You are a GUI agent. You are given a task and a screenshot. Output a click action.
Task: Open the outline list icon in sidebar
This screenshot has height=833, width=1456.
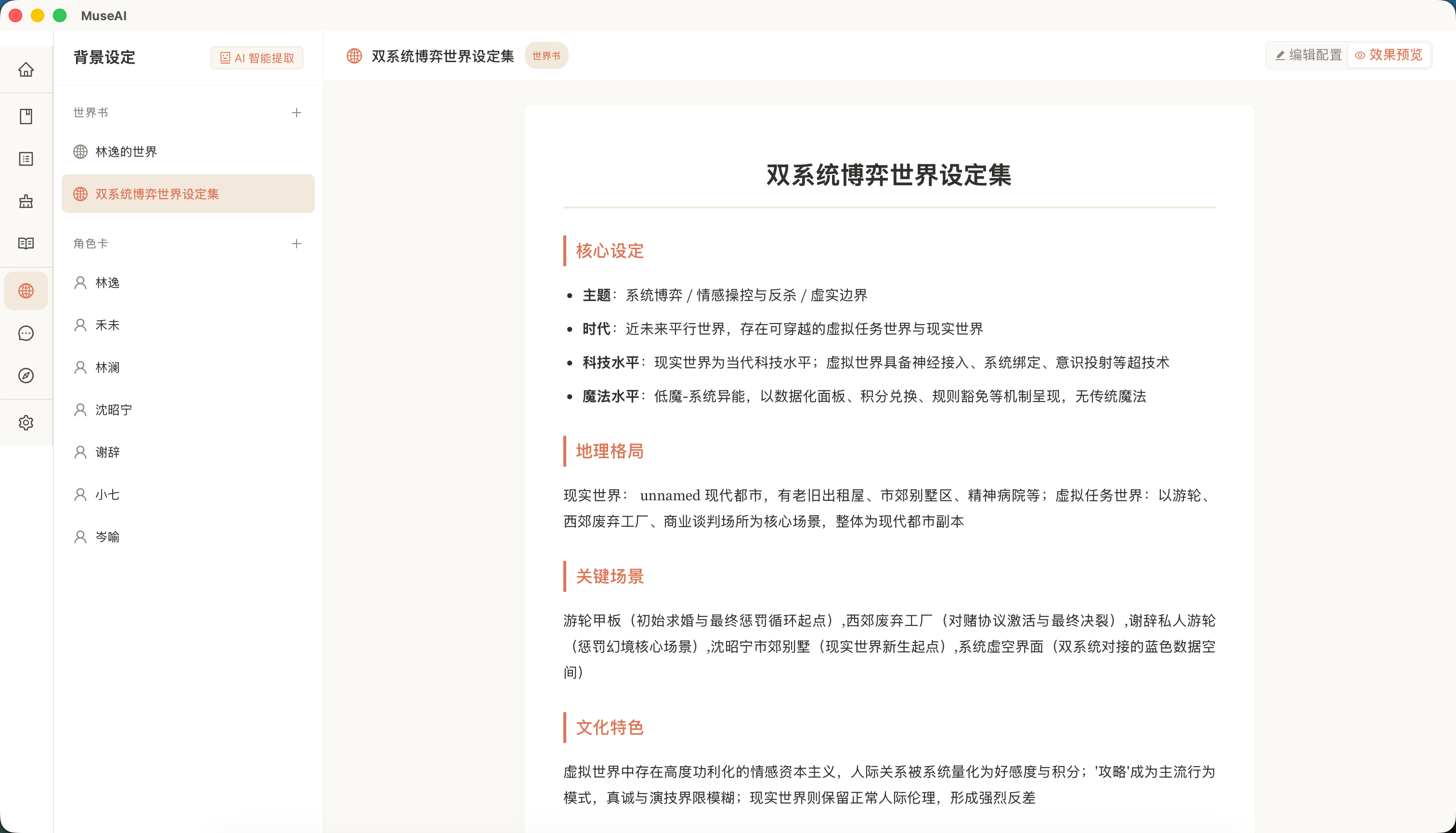(26, 158)
